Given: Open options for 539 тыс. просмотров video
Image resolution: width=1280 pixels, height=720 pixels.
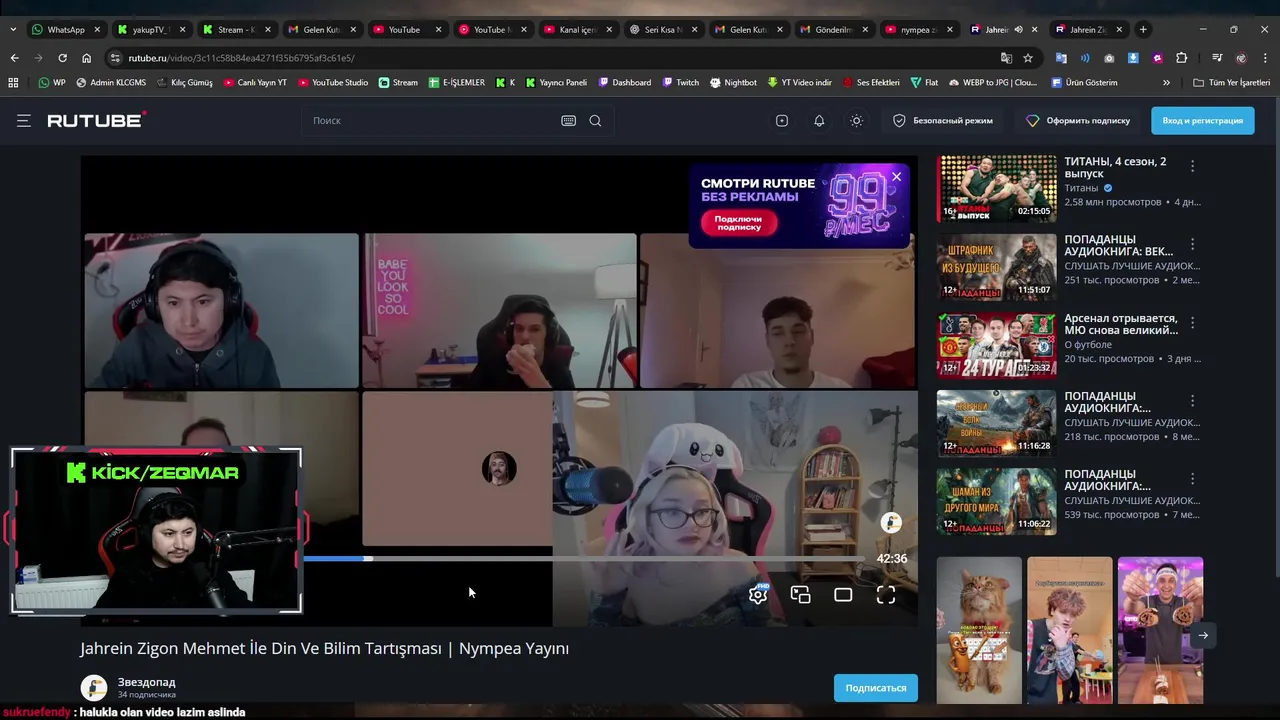Looking at the screenshot, I should coord(1192,478).
